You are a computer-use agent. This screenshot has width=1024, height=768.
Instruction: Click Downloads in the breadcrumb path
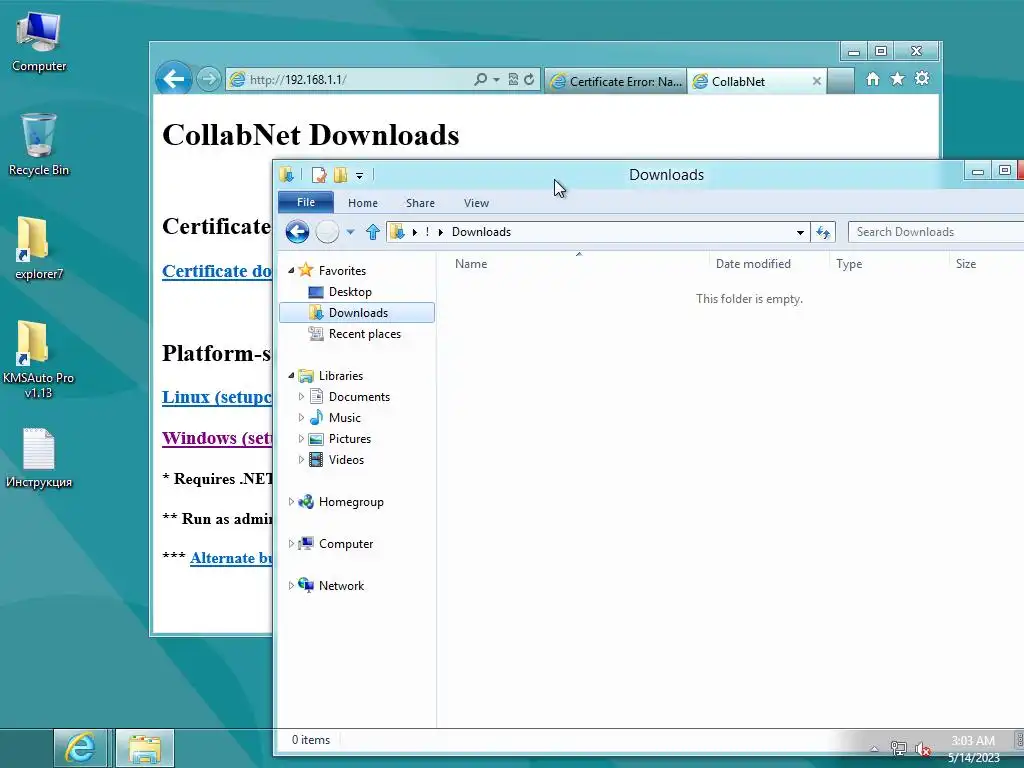(481, 232)
